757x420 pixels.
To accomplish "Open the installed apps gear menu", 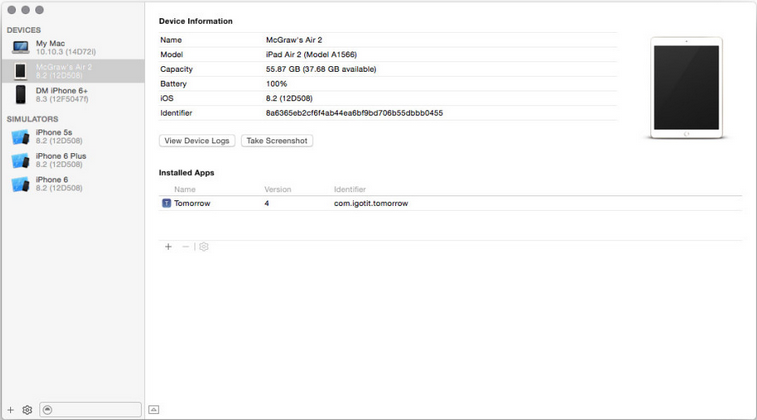I will [204, 247].
